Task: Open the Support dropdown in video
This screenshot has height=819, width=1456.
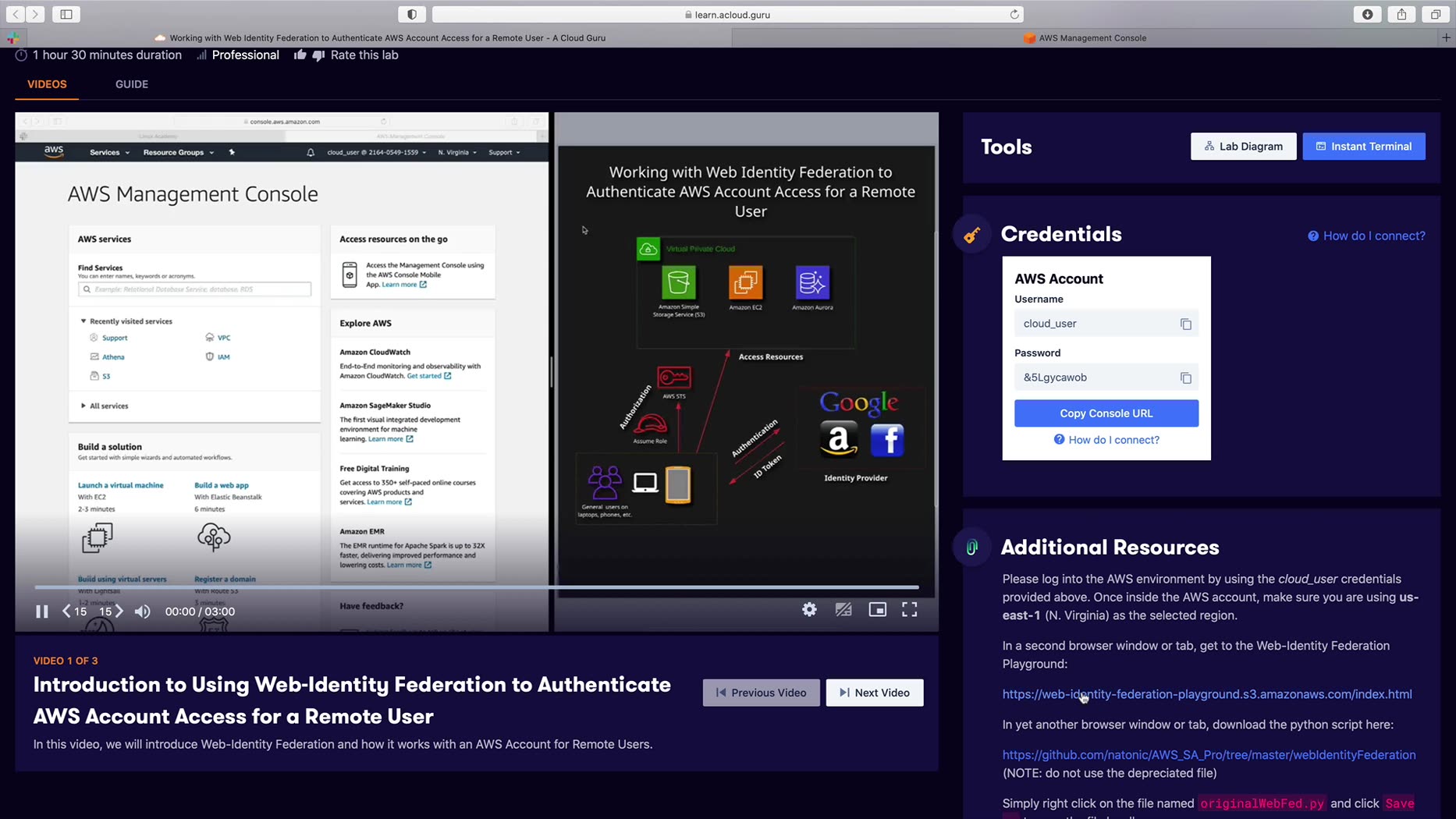Action: click(x=504, y=152)
